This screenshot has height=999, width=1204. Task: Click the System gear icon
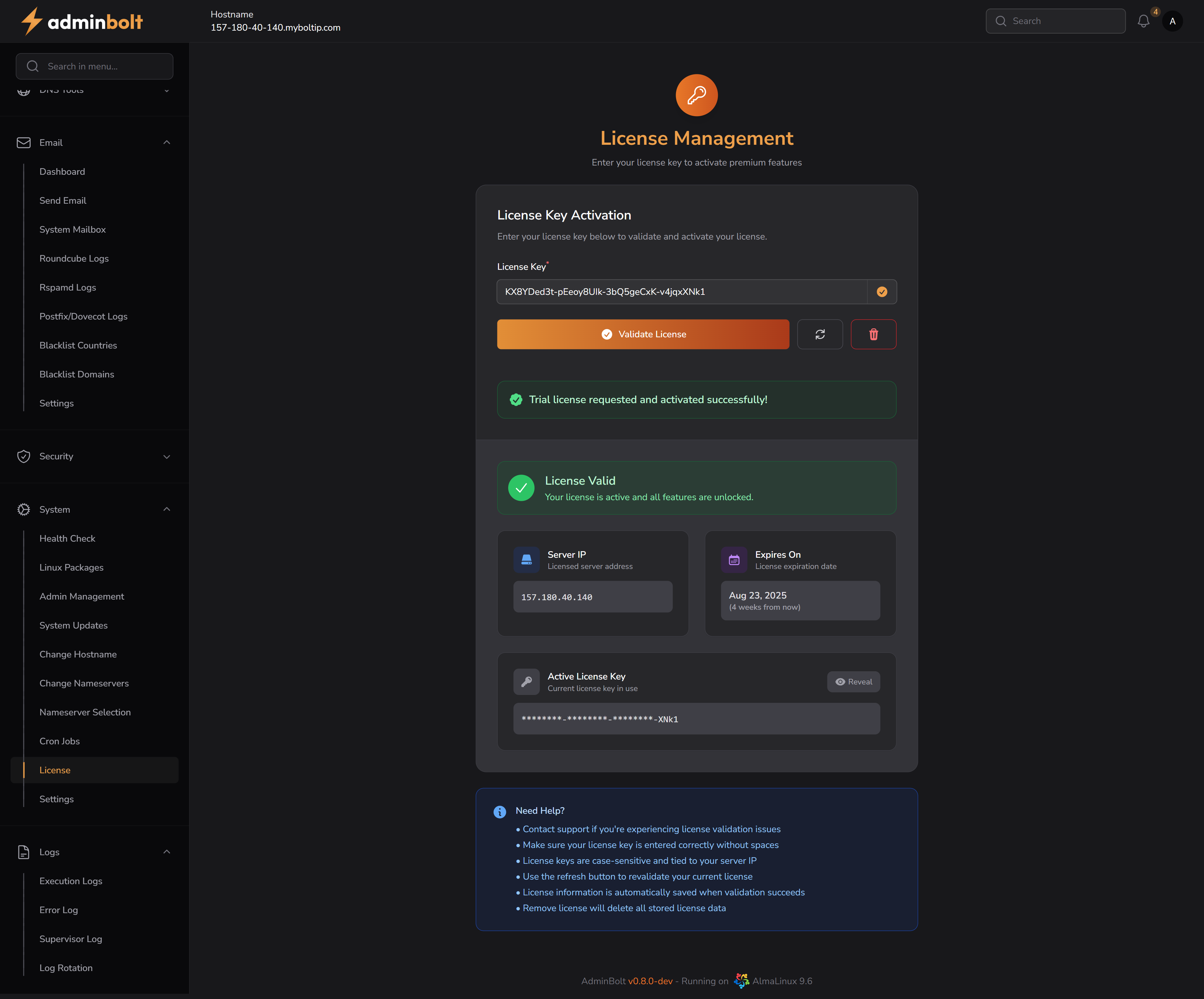pyautogui.click(x=24, y=509)
